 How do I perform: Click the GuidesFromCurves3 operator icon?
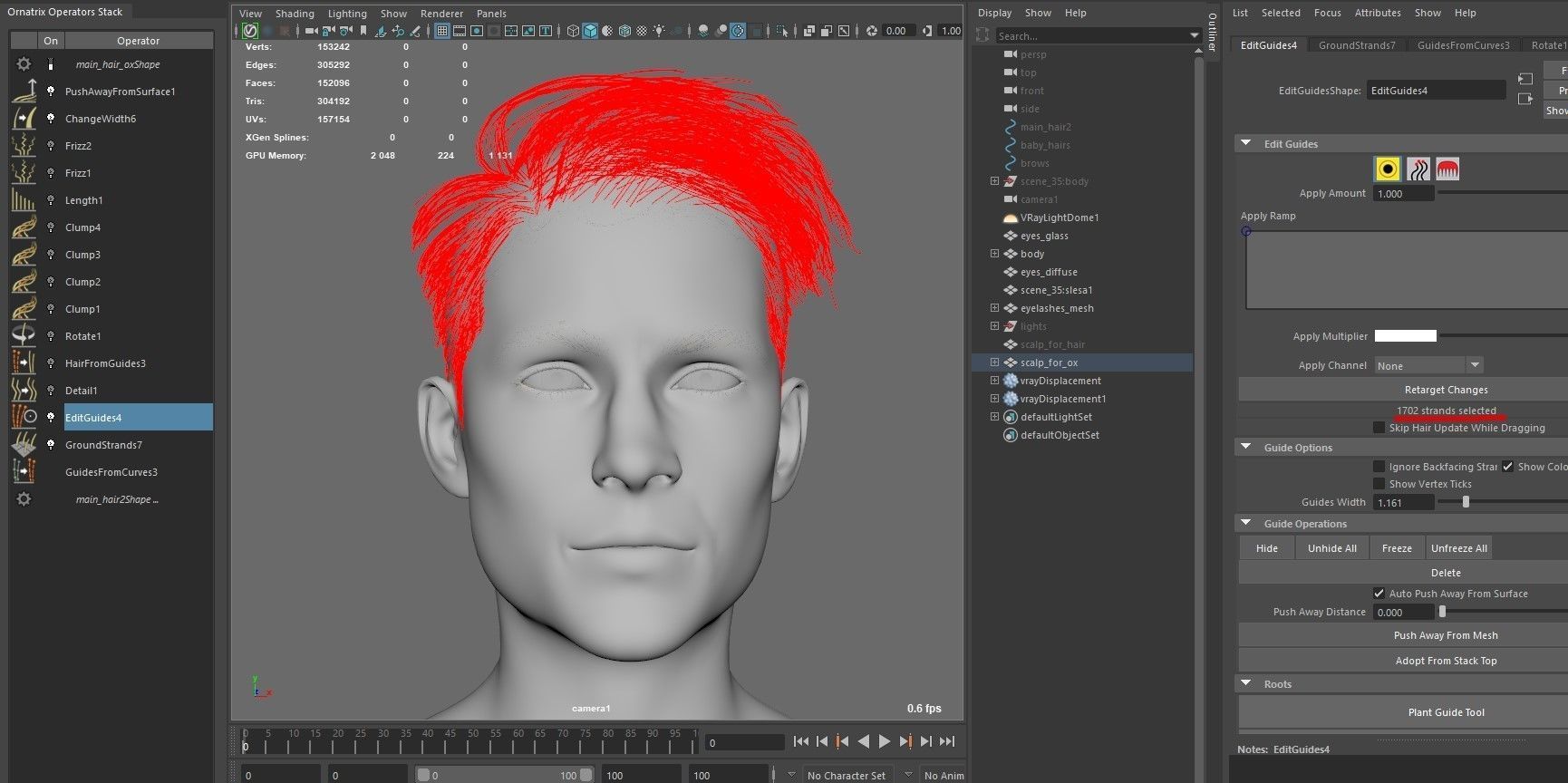coord(24,471)
